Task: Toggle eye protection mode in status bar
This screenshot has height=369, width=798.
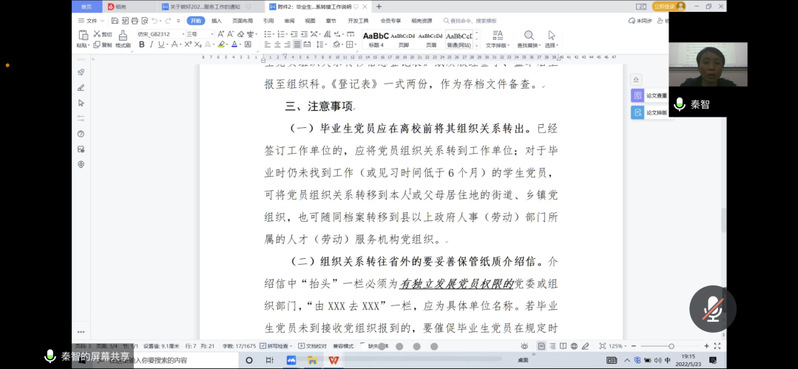Action: click(x=524, y=346)
